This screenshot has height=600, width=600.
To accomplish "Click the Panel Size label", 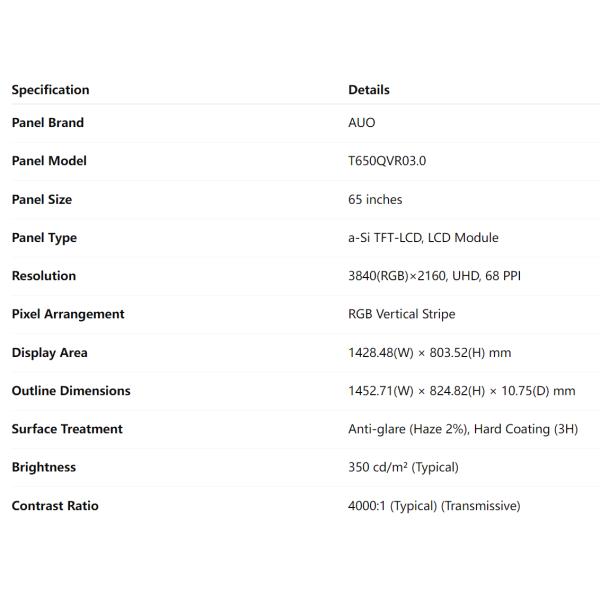I will [42, 199].
